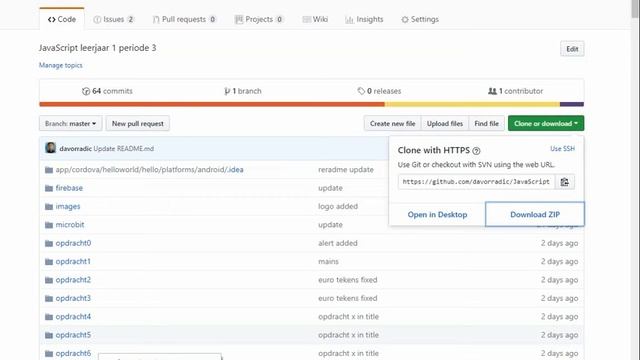Click folder icon beside images

(49, 207)
